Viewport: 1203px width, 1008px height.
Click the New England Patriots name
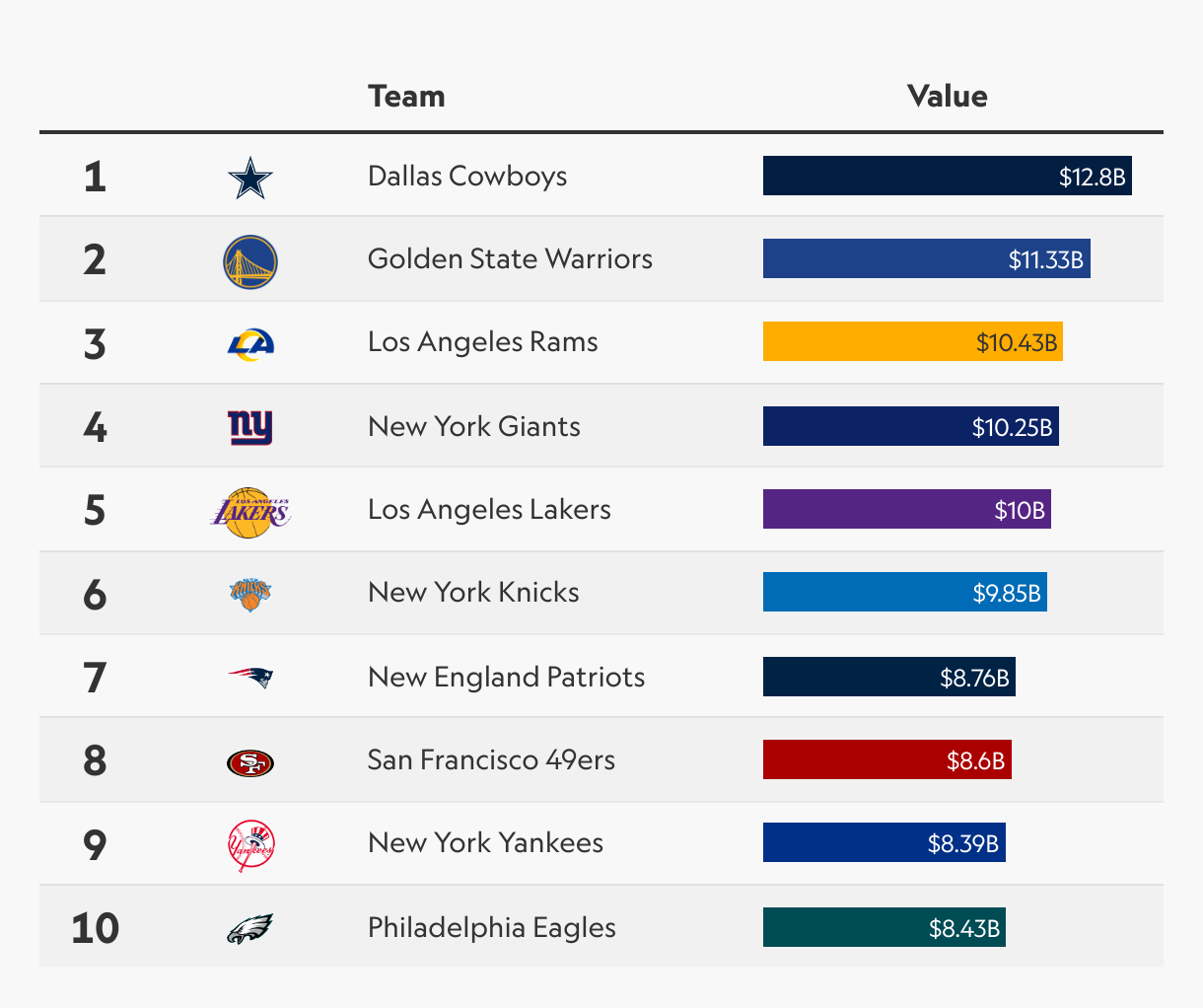click(506, 678)
